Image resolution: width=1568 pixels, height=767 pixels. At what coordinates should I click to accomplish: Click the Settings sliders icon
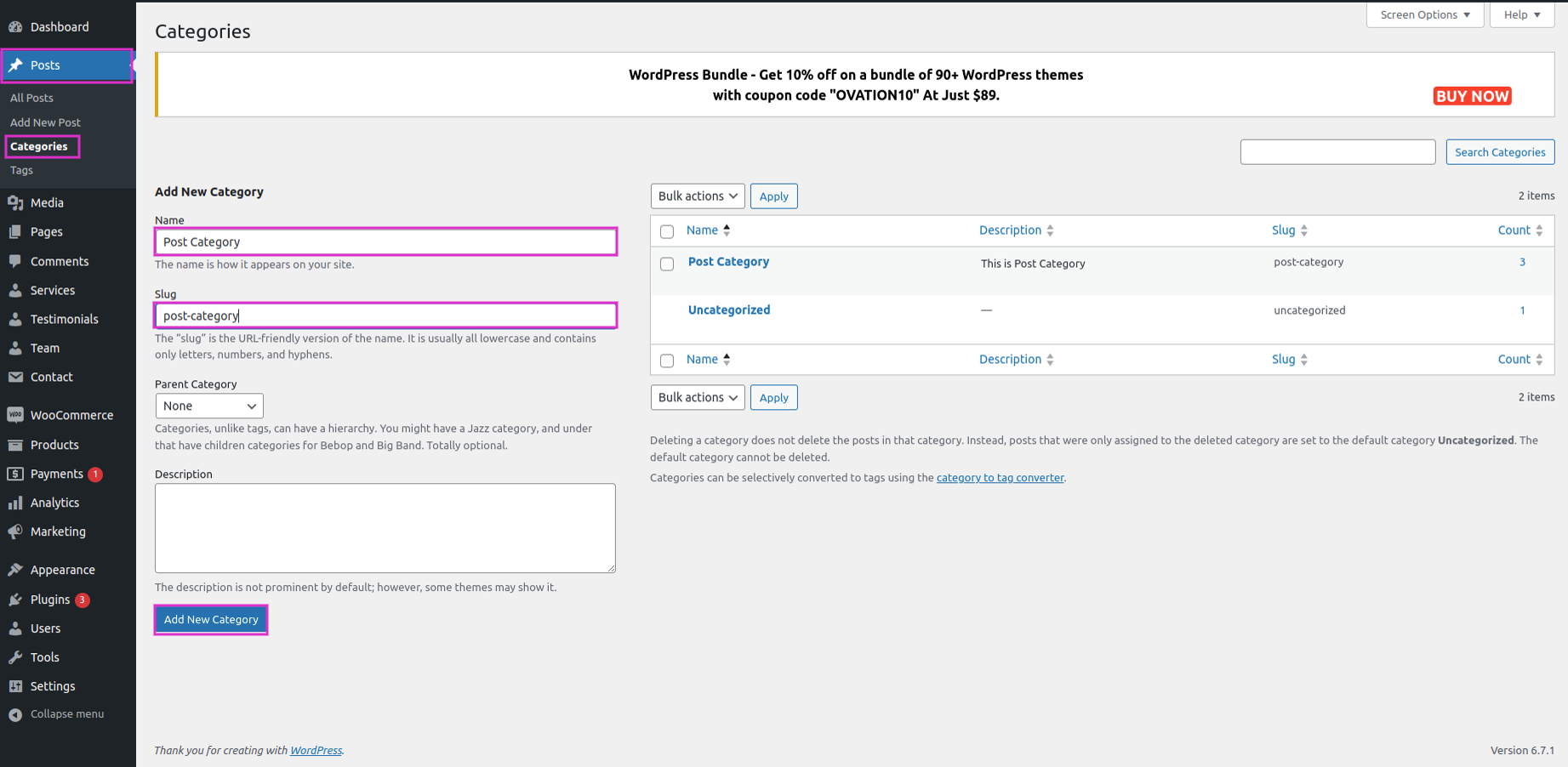click(15, 687)
